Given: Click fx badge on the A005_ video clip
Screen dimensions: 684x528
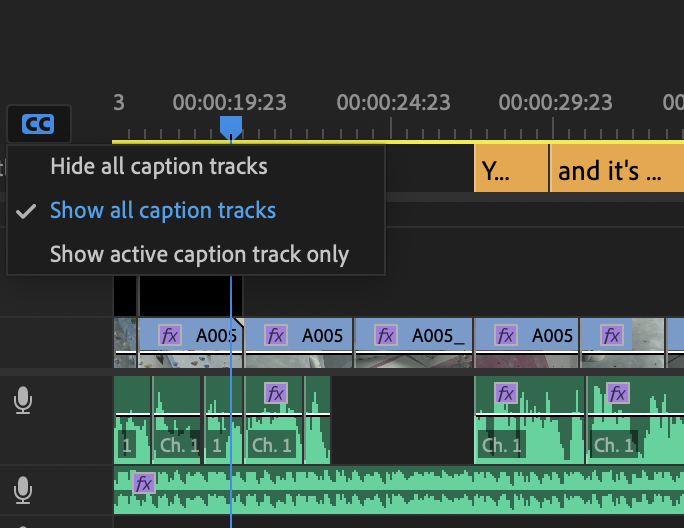Looking at the screenshot, I should pyautogui.click(x=387, y=335).
